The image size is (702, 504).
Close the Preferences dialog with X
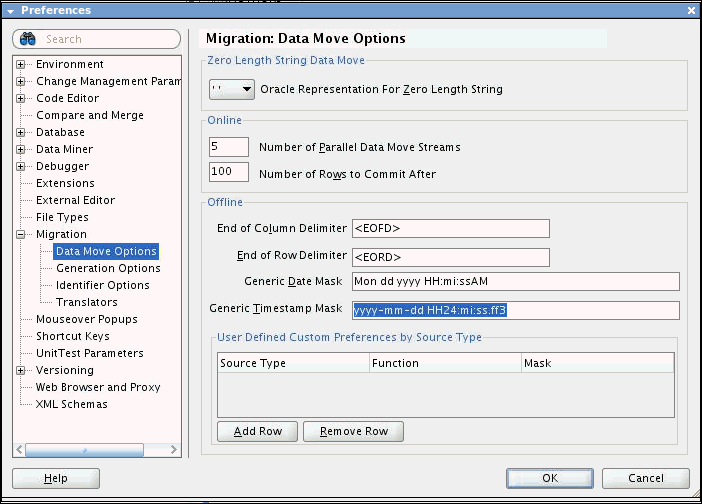click(691, 10)
